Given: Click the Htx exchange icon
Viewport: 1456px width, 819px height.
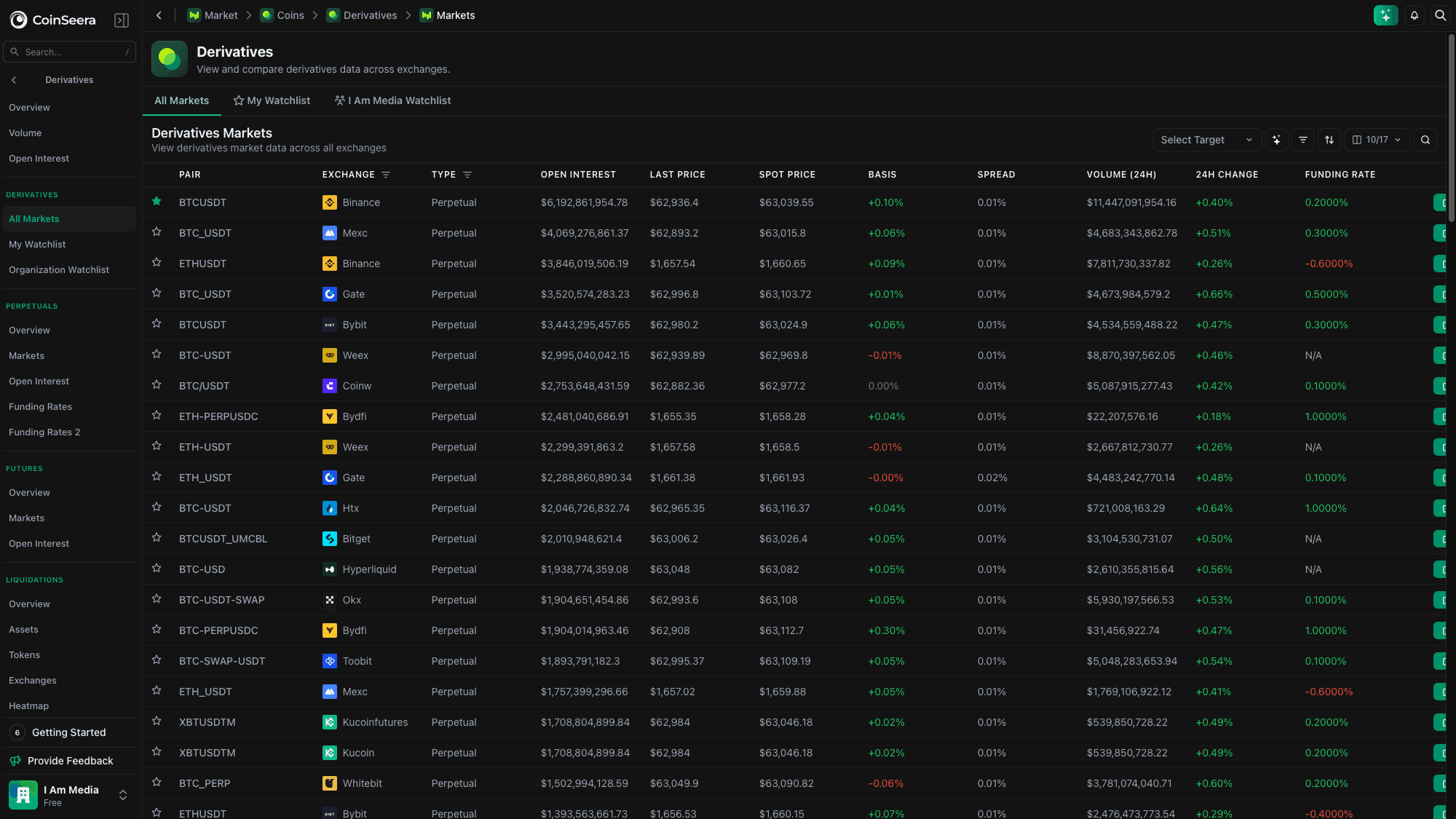Looking at the screenshot, I should pos(330,508).
